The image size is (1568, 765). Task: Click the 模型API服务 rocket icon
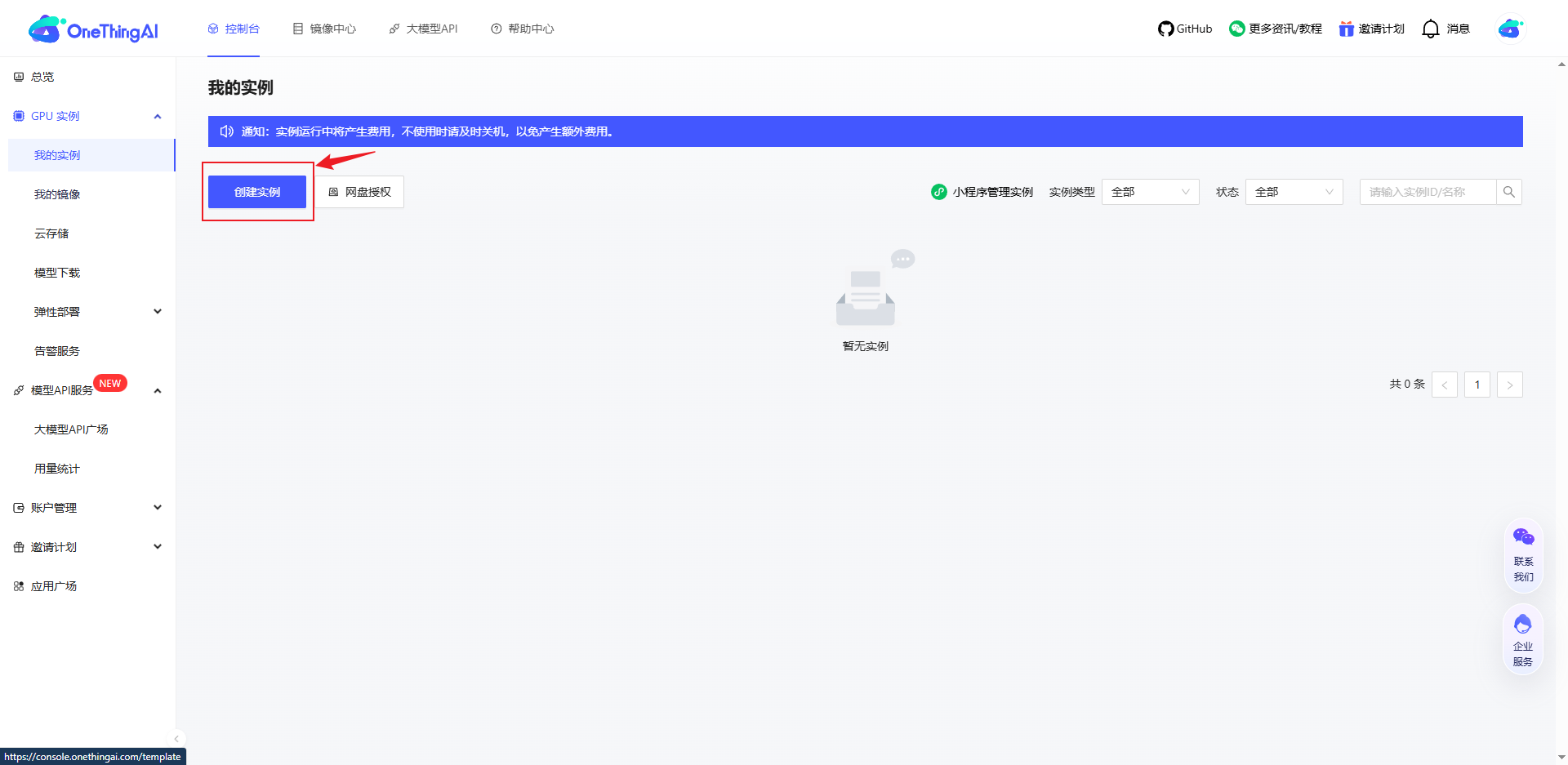[x=19, y=390]
